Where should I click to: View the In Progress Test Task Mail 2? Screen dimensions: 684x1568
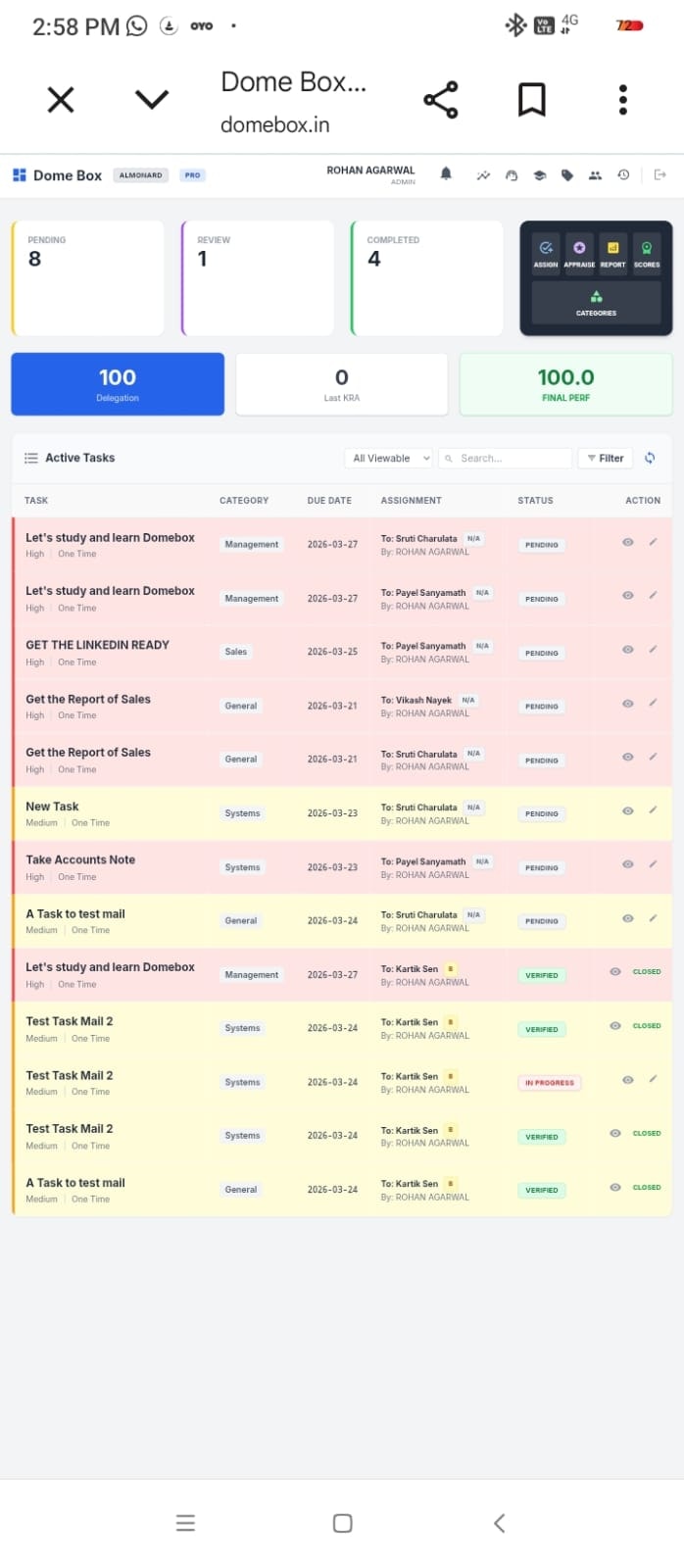tap(628, 1079)
